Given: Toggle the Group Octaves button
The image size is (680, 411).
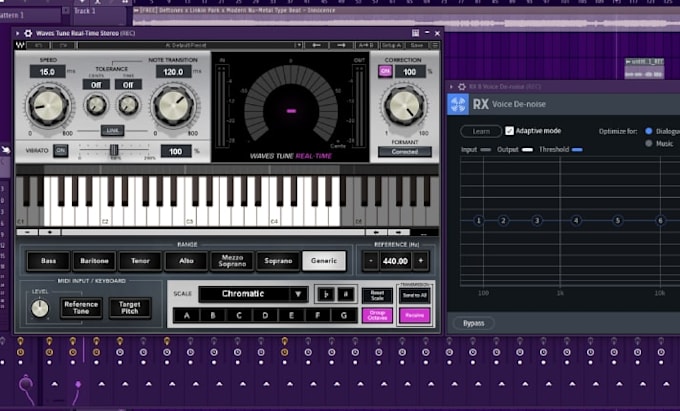Looking at the screenshot, I should click(x=377, y=315).
